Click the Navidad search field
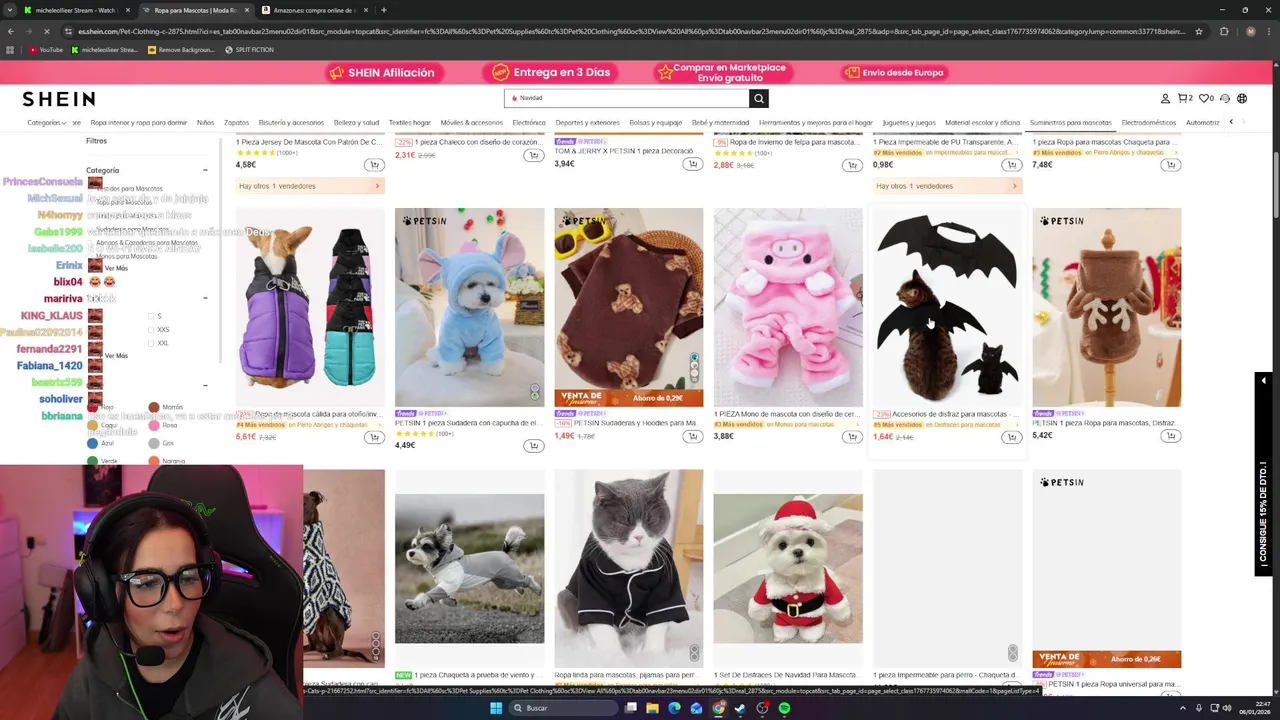The height and width of the screenshot is (720, 1280). (x=627, y=98)
